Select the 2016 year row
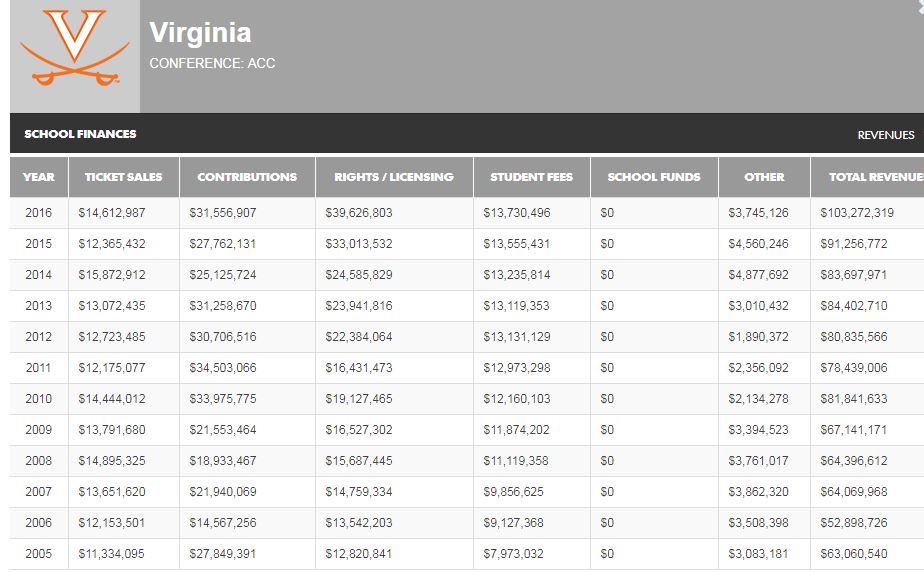This screenshot has width=924, height=572. [467, 213]
